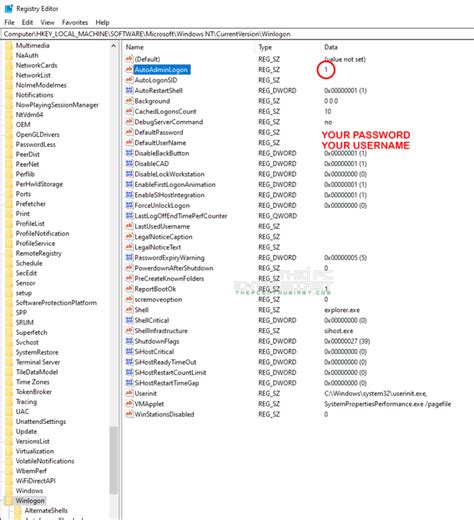Click the LastLogOffEndTimePerfCounter QWORD icon
Image resolution: width=474 pixels, height=520 pixels.
129,216
